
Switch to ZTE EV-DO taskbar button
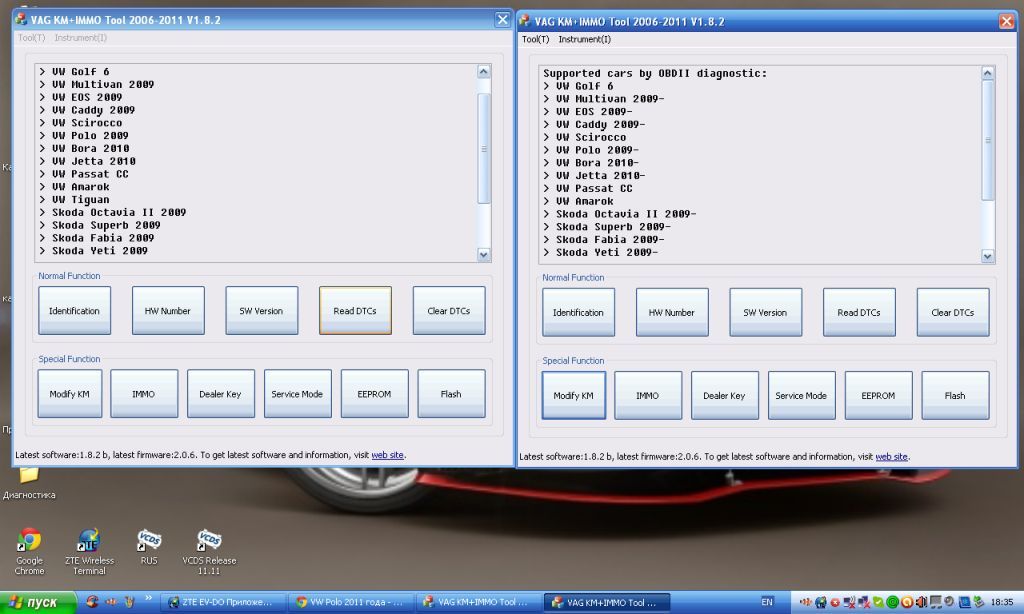(x=223, y=602)
